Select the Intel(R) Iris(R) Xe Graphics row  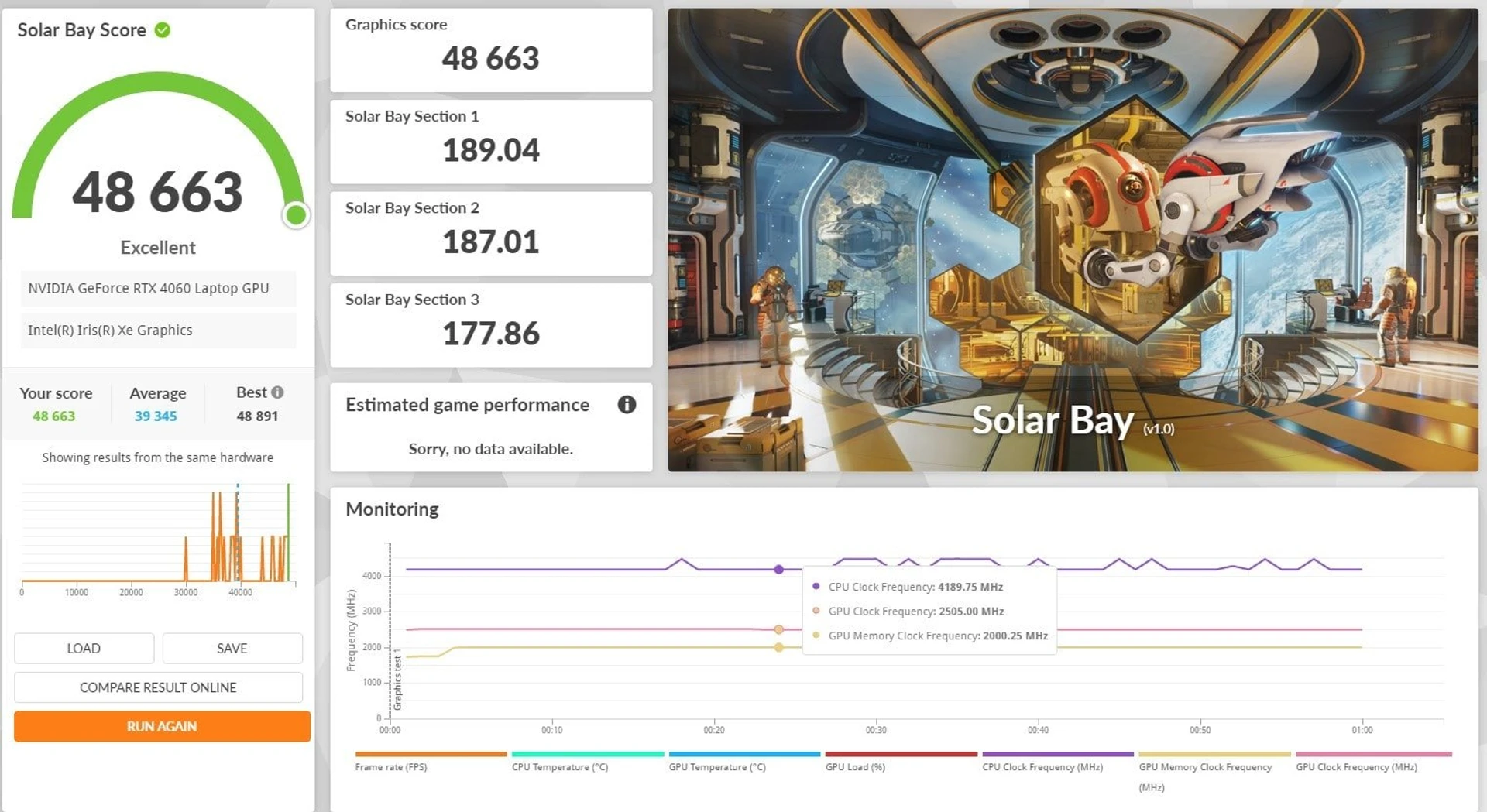(158, 331)
